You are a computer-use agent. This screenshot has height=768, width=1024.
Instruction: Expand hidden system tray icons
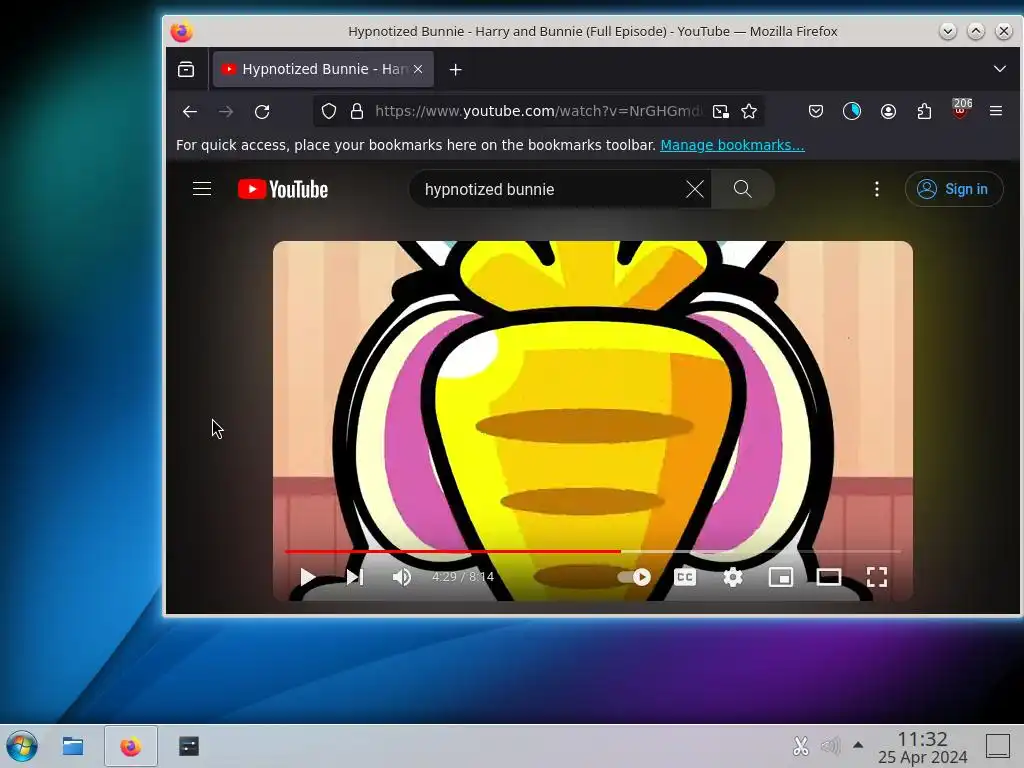pos(858,745)
